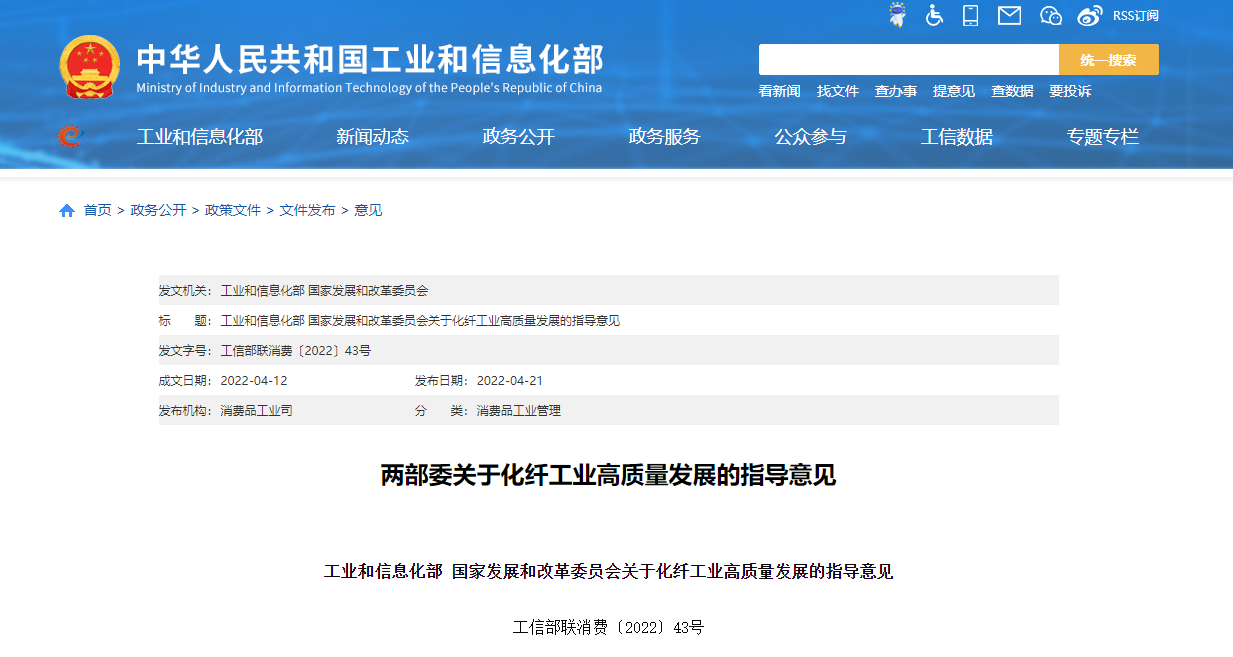Navigate to 政策文件 in breadcrumb
Image resolution: width=1233 pixels, height=657 pixels.
233,210
